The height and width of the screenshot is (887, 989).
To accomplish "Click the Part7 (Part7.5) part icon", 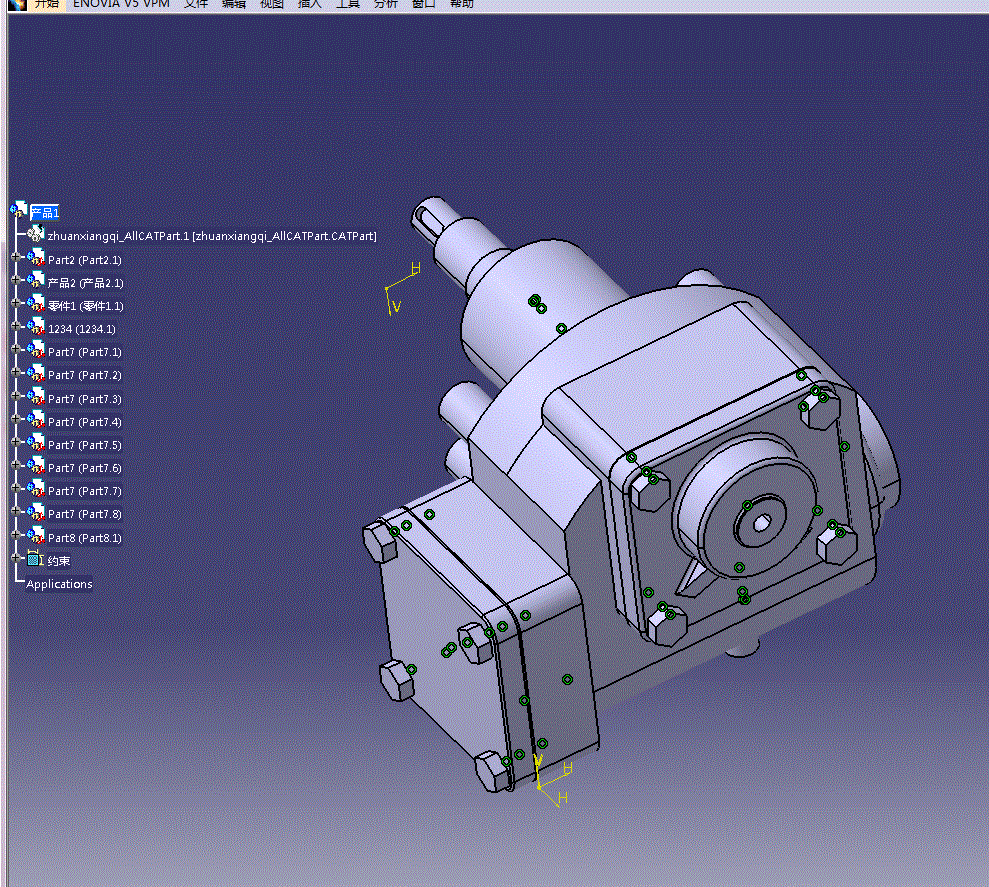I will (x=36, y=442).
